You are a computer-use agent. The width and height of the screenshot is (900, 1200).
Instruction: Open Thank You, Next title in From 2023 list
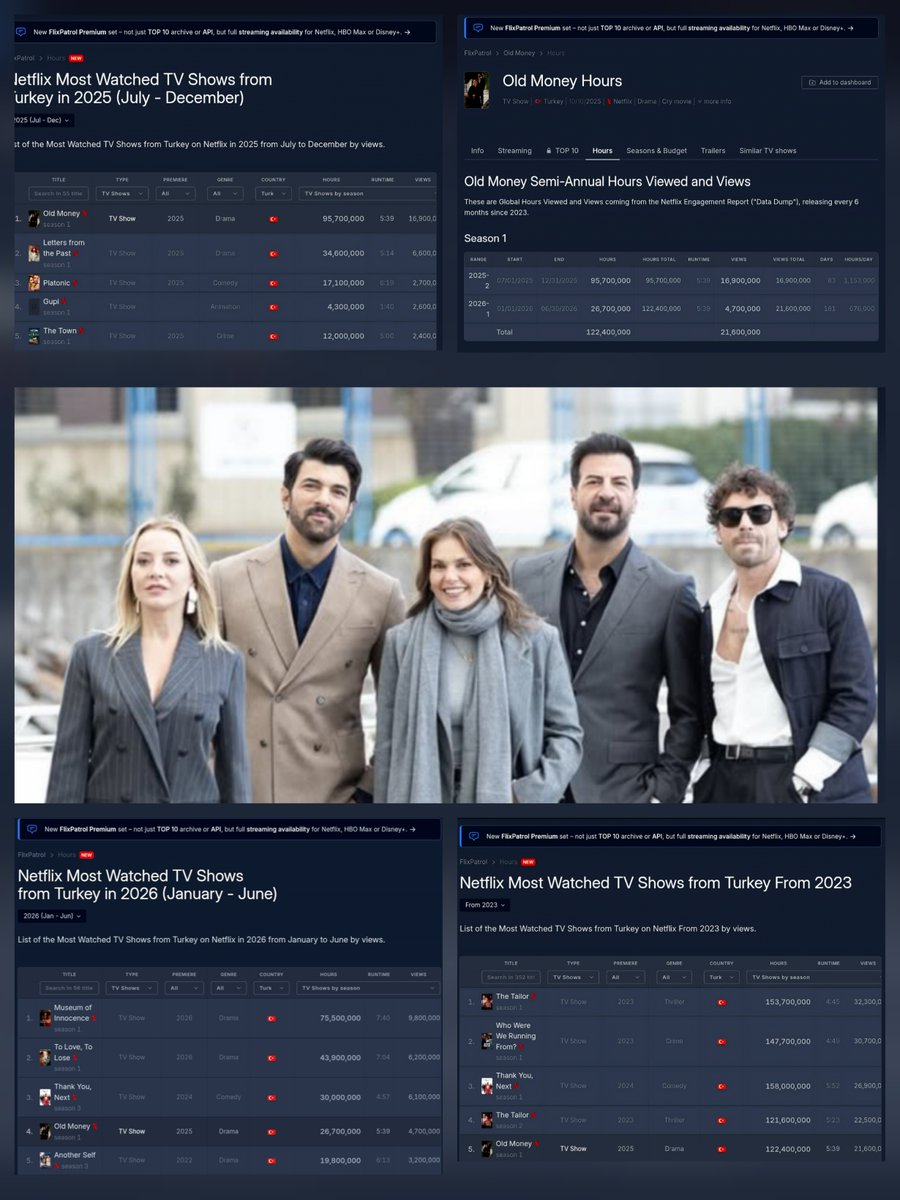click(514, 1080)
